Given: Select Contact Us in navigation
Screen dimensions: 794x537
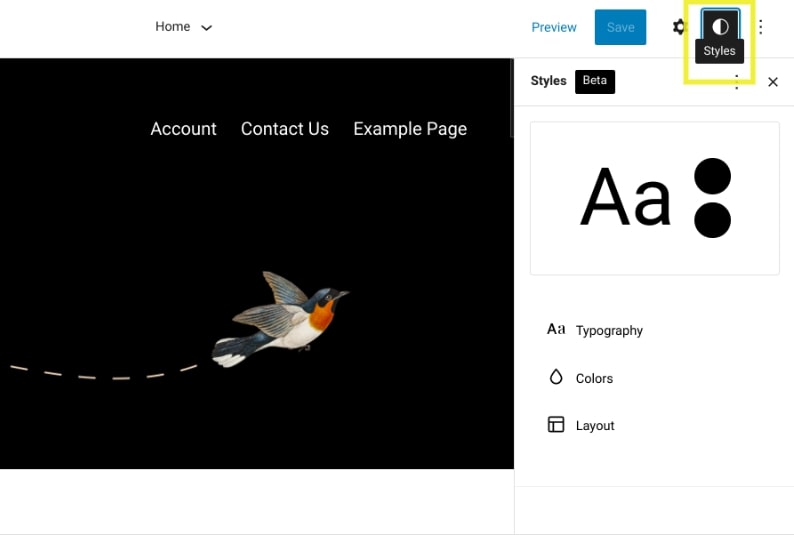Looking at the screenshot, I should coord(285,129).
